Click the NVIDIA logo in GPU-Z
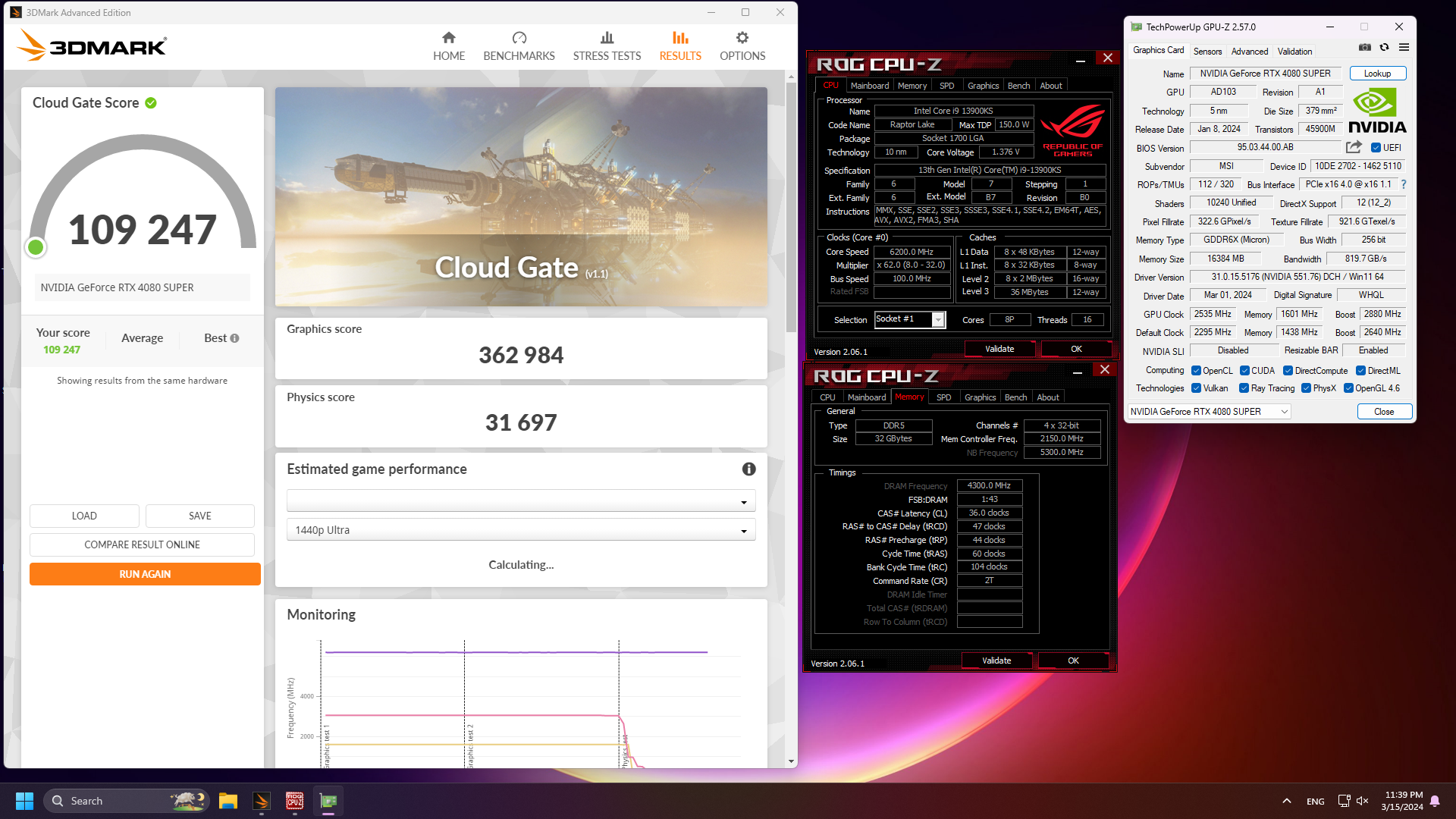1456x819 pixels. pyautogui.click(x=1376, y=111)
